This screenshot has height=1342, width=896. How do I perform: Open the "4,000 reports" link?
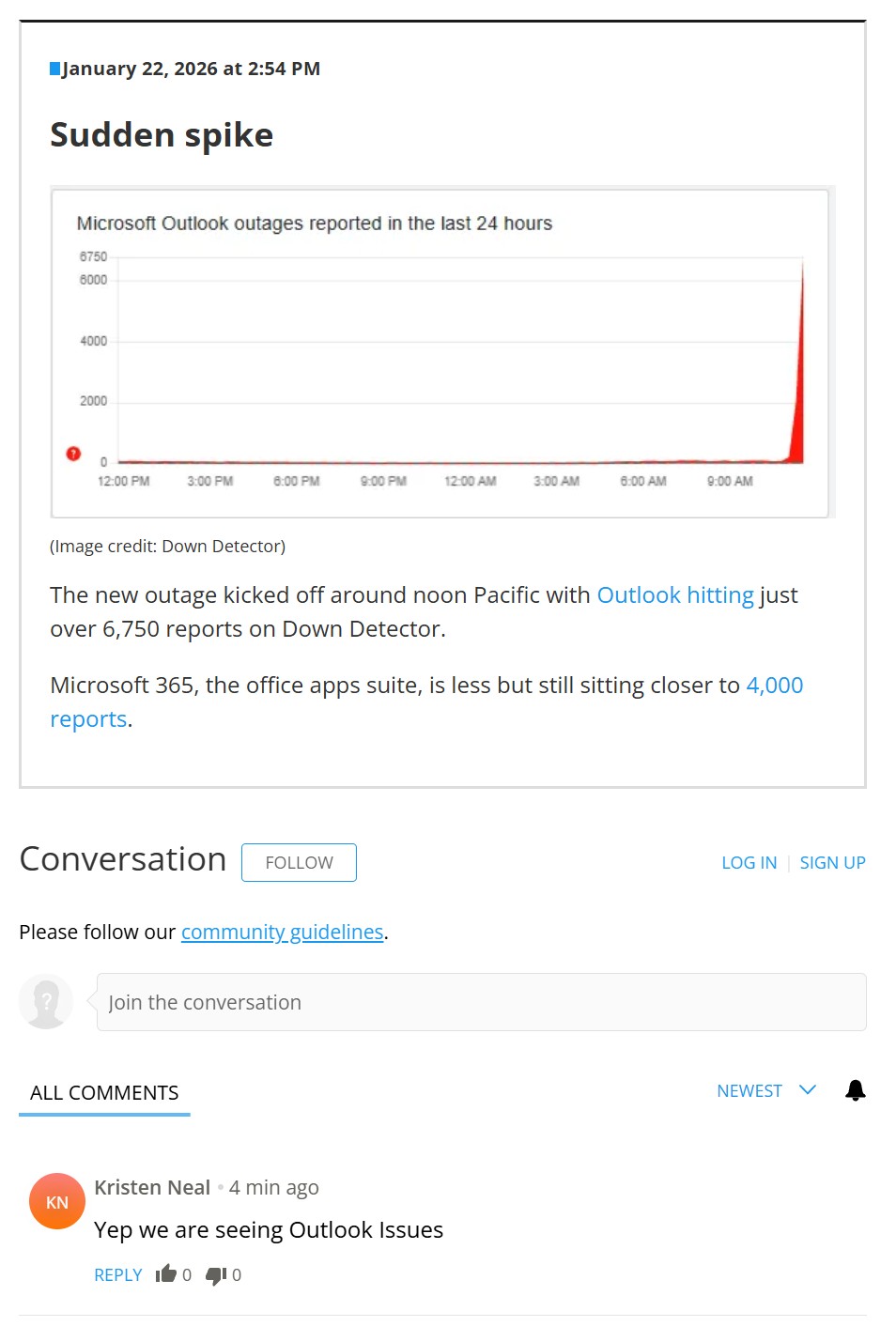(774, 686)
